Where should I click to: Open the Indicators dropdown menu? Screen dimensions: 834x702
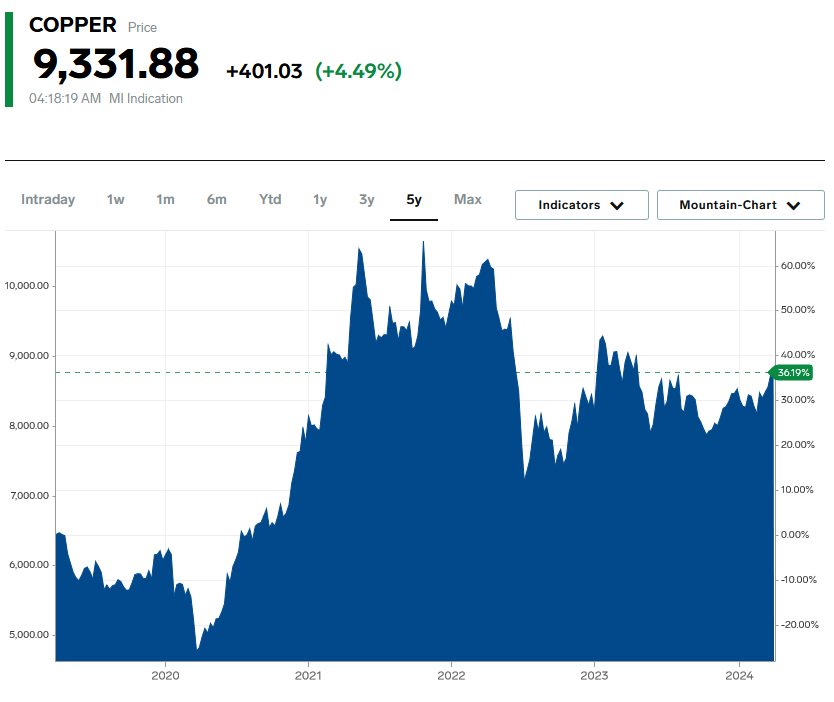click(581, 205)
